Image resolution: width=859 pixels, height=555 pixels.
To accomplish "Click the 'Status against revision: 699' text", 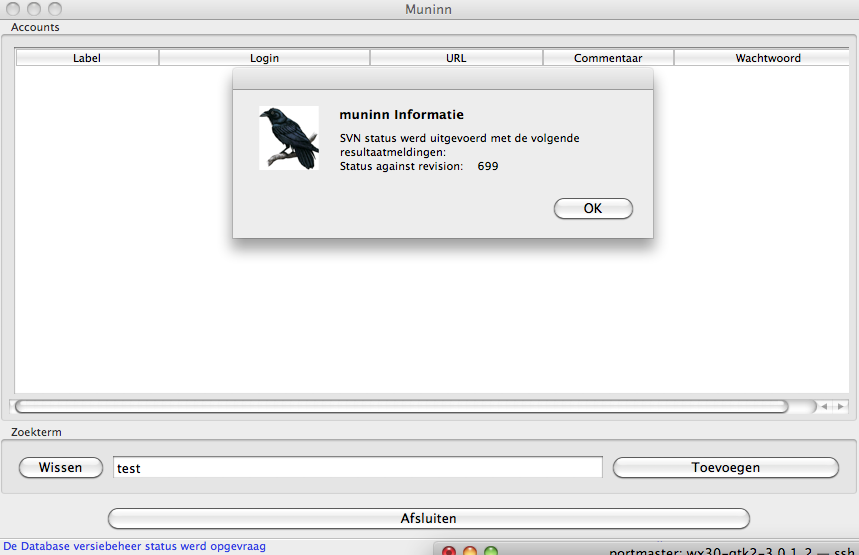I will [419, 166].
